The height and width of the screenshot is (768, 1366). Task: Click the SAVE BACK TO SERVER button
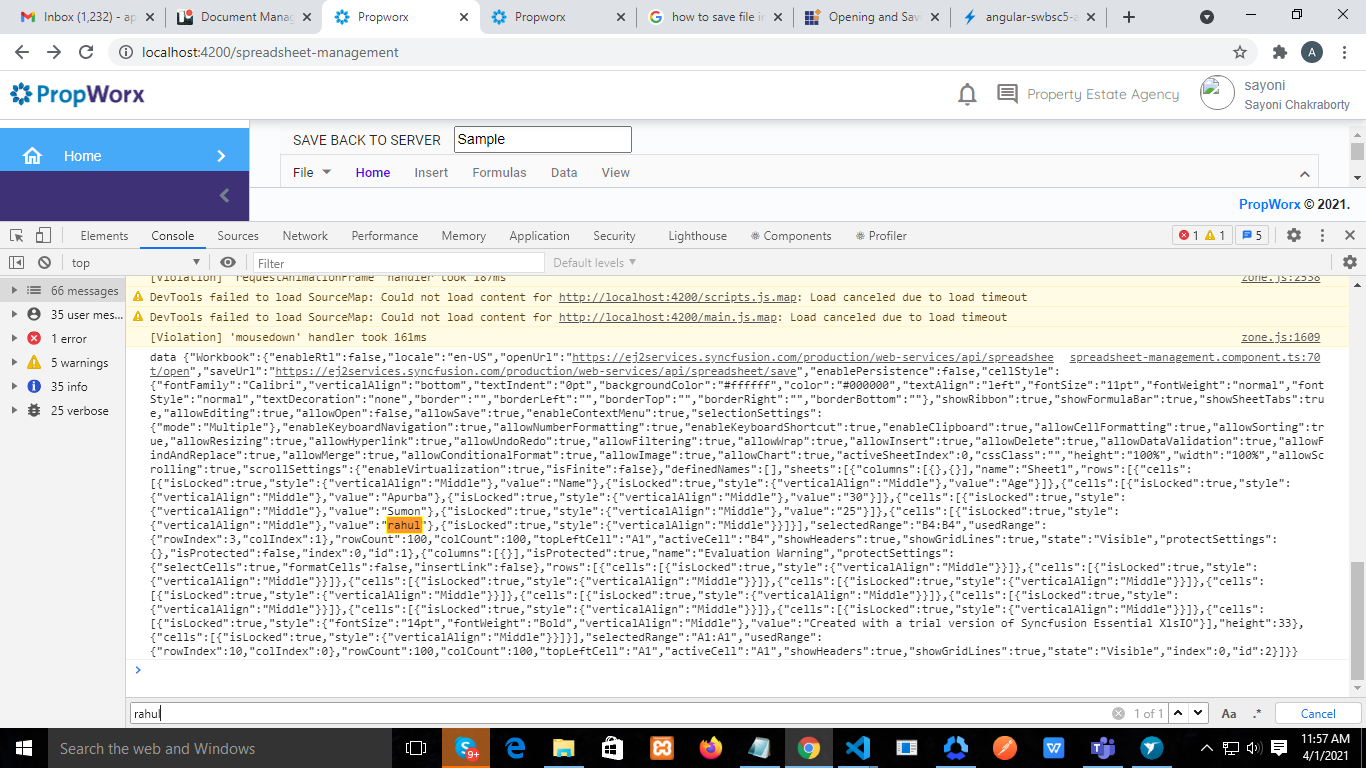(x=366, y=140)
